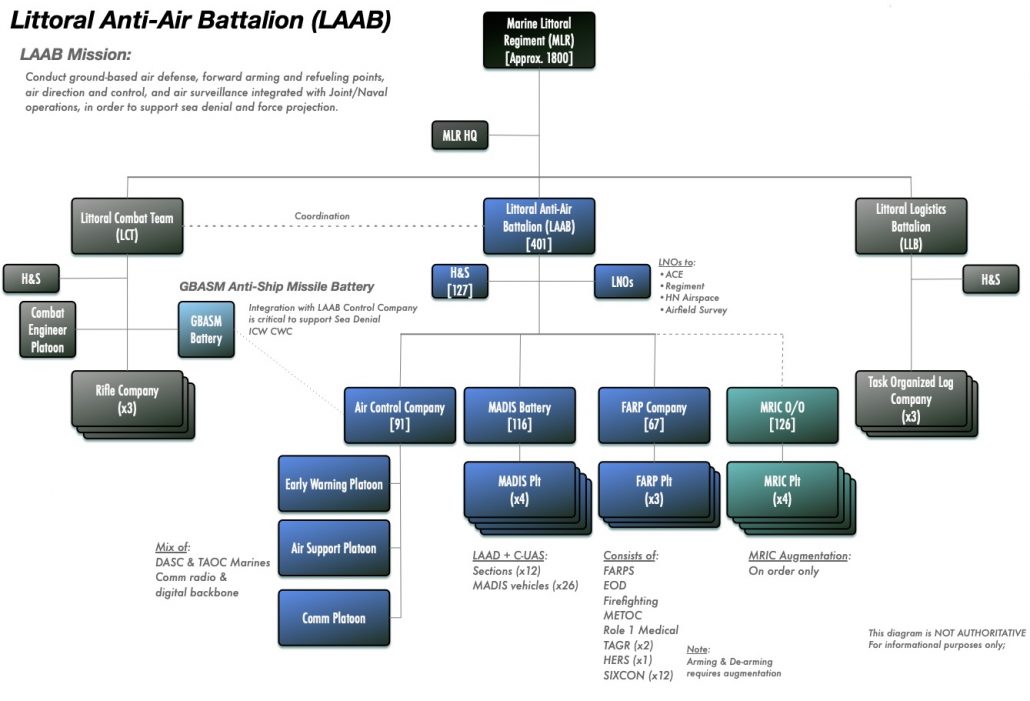1030x701 pixels.
Task: Click the Task Organized Log Company box
Action: pyautogui.click(x=909, y=398)
